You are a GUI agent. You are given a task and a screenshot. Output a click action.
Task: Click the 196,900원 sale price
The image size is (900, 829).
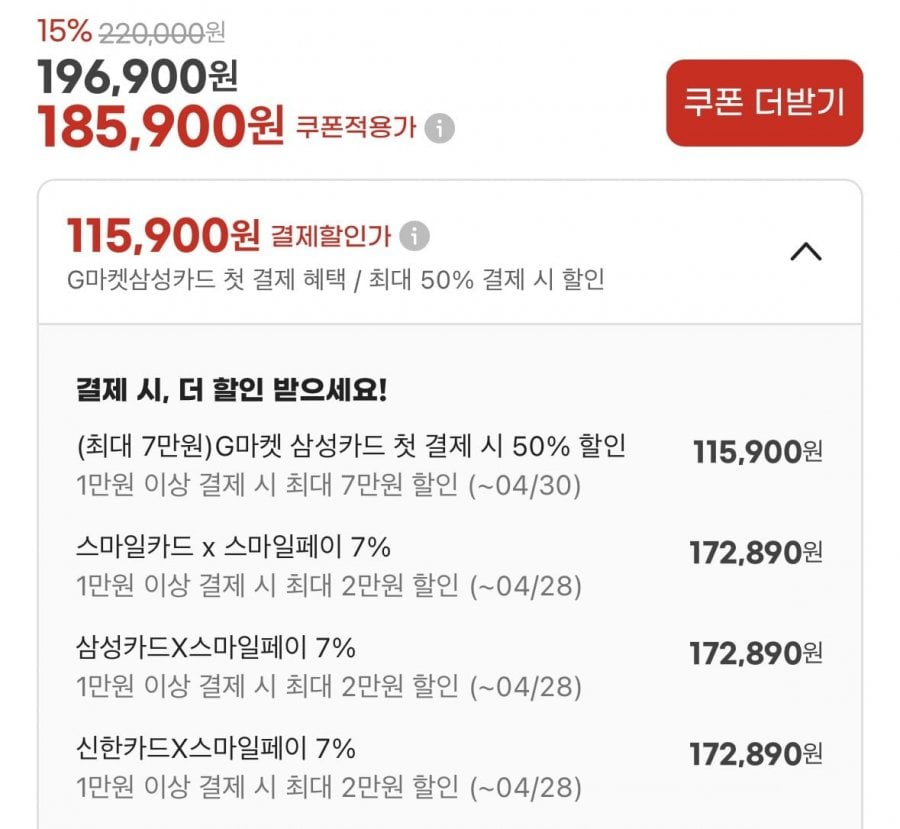coord(138,76)
